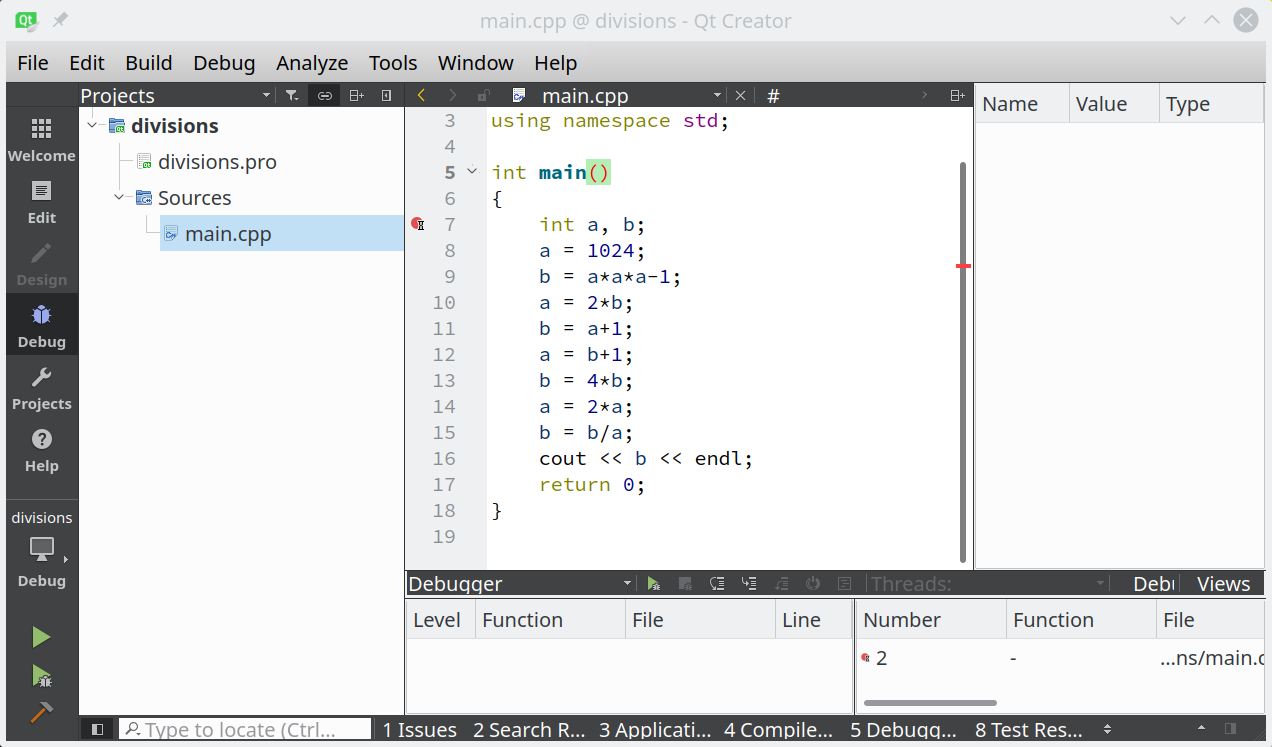Open the 5 Debugger Console pane

point(904,730)
